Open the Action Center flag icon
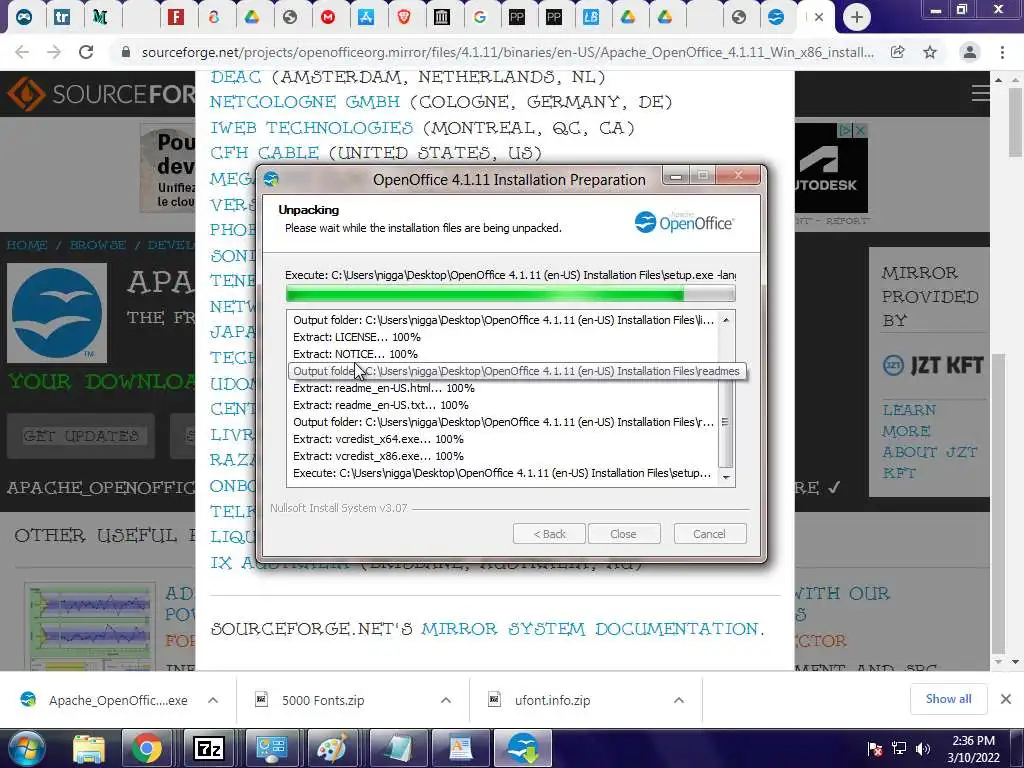The image size is (1024, 768). (875, 748)
